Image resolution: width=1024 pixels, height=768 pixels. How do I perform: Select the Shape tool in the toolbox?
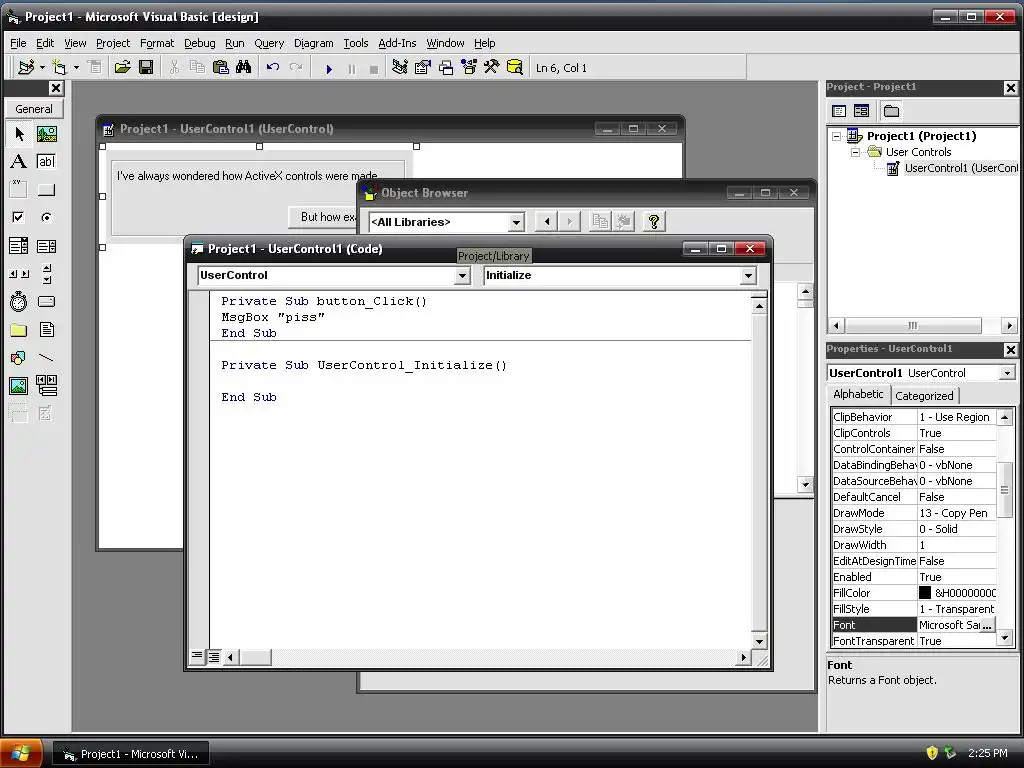point(19,358)
